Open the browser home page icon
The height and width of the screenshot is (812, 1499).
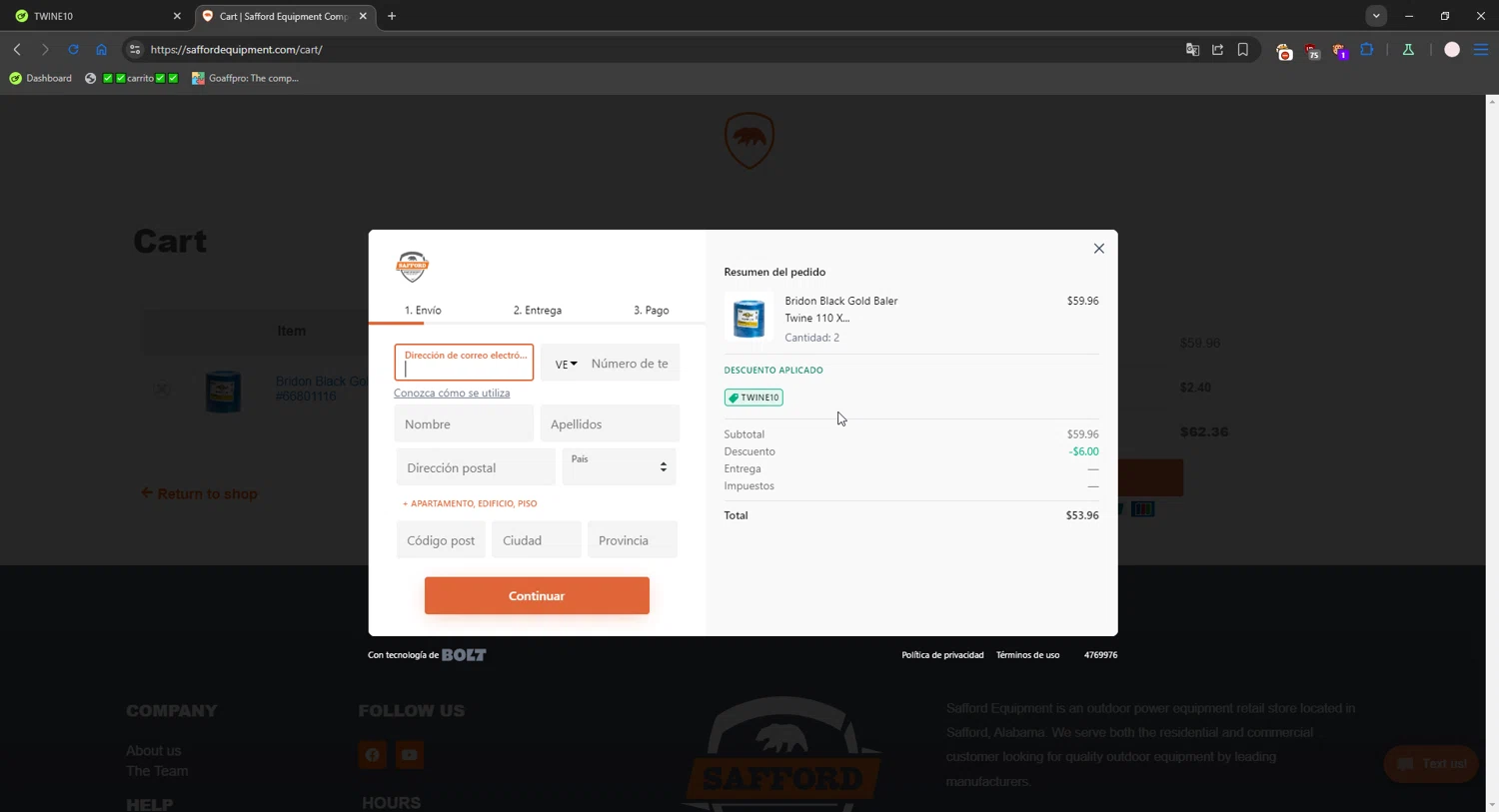(101, 49)
